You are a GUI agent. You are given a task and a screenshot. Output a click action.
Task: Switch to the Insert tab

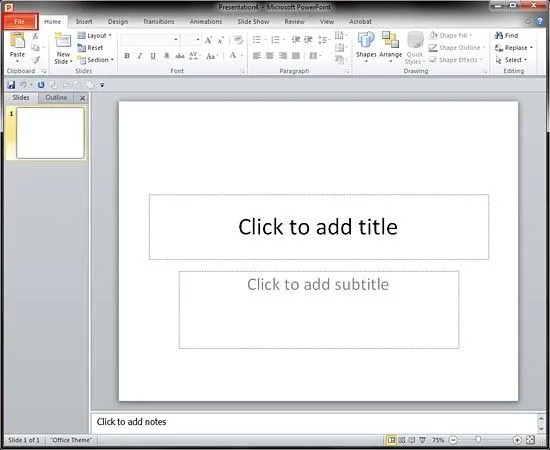coord(84,21)
